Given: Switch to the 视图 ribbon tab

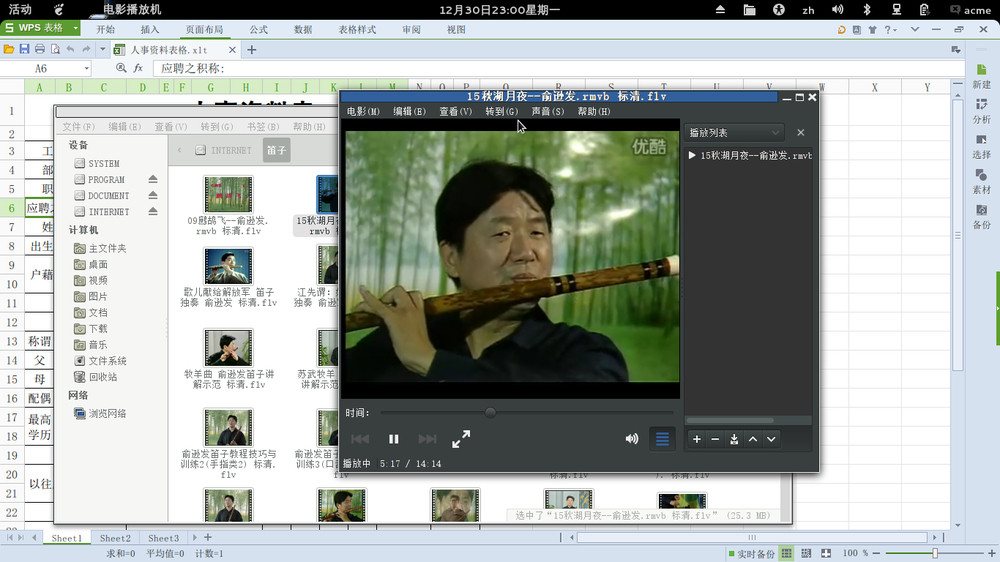Looking at the screenshot, I should click(x=456, y=29).
